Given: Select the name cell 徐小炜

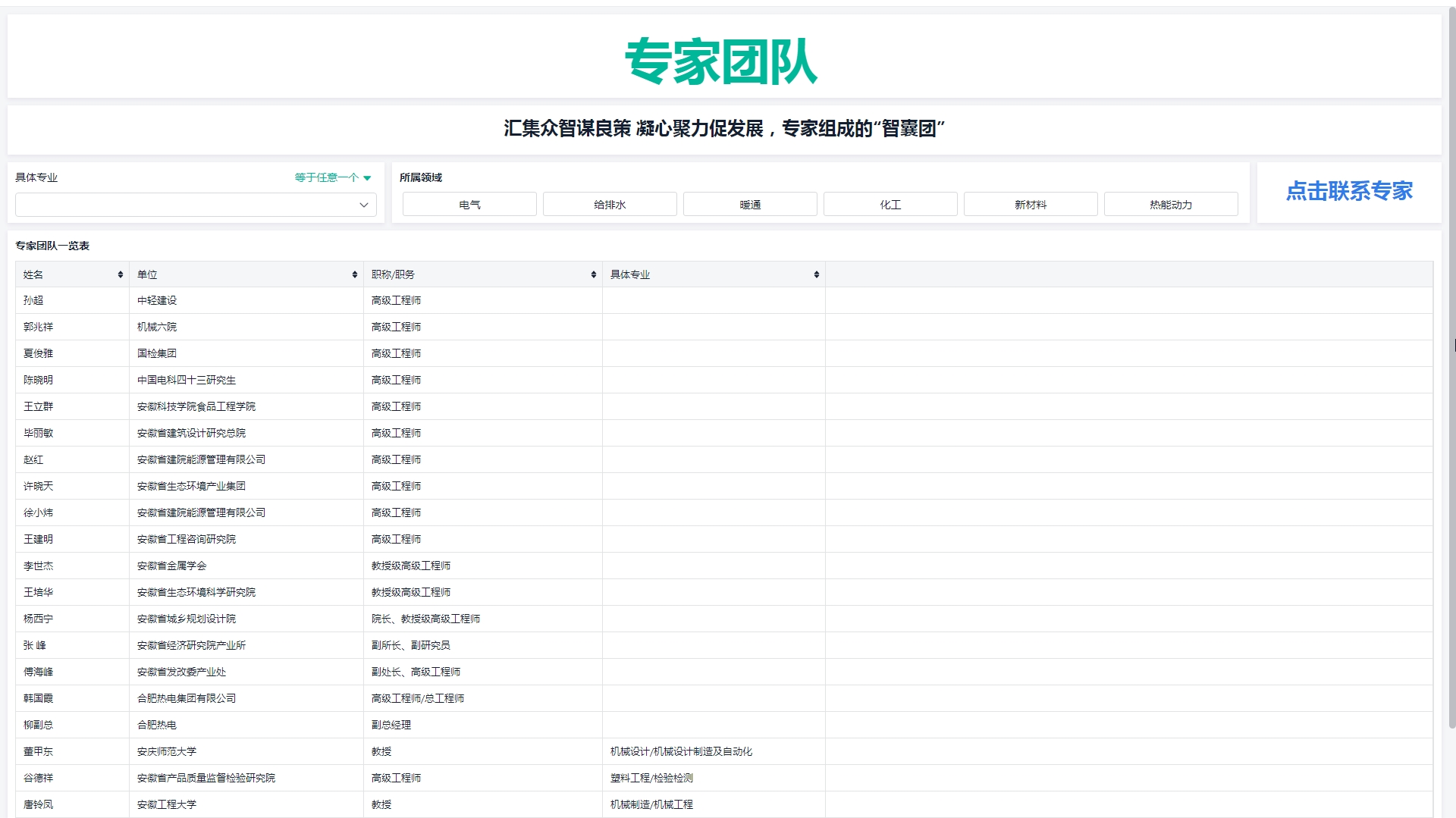Looking at the screenshot, I should (x=72, y=512).
